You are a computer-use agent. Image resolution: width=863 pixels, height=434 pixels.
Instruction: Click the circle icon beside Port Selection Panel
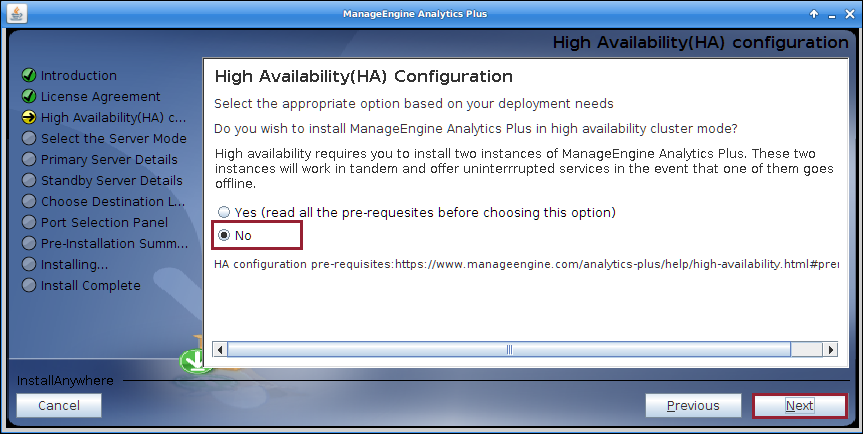[29, 222]
